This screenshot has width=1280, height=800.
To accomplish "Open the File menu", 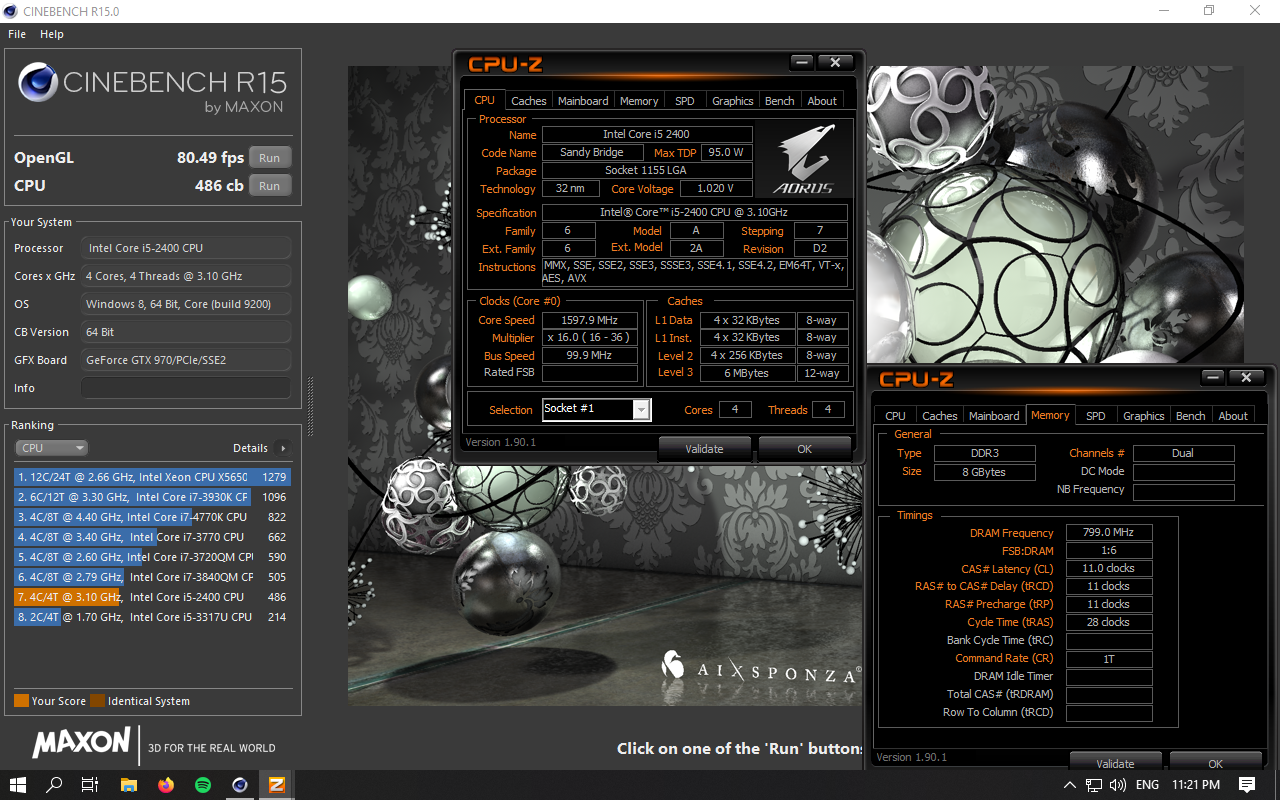I will click(17, 34).
